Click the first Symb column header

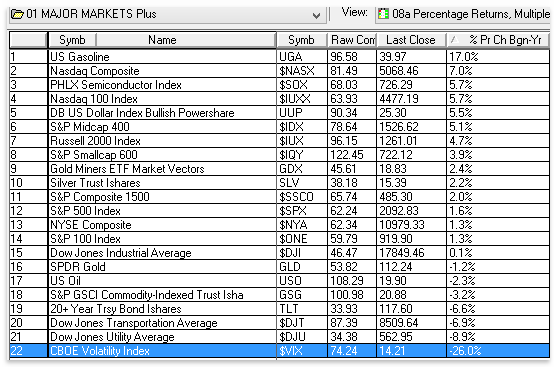pos(72,40)
